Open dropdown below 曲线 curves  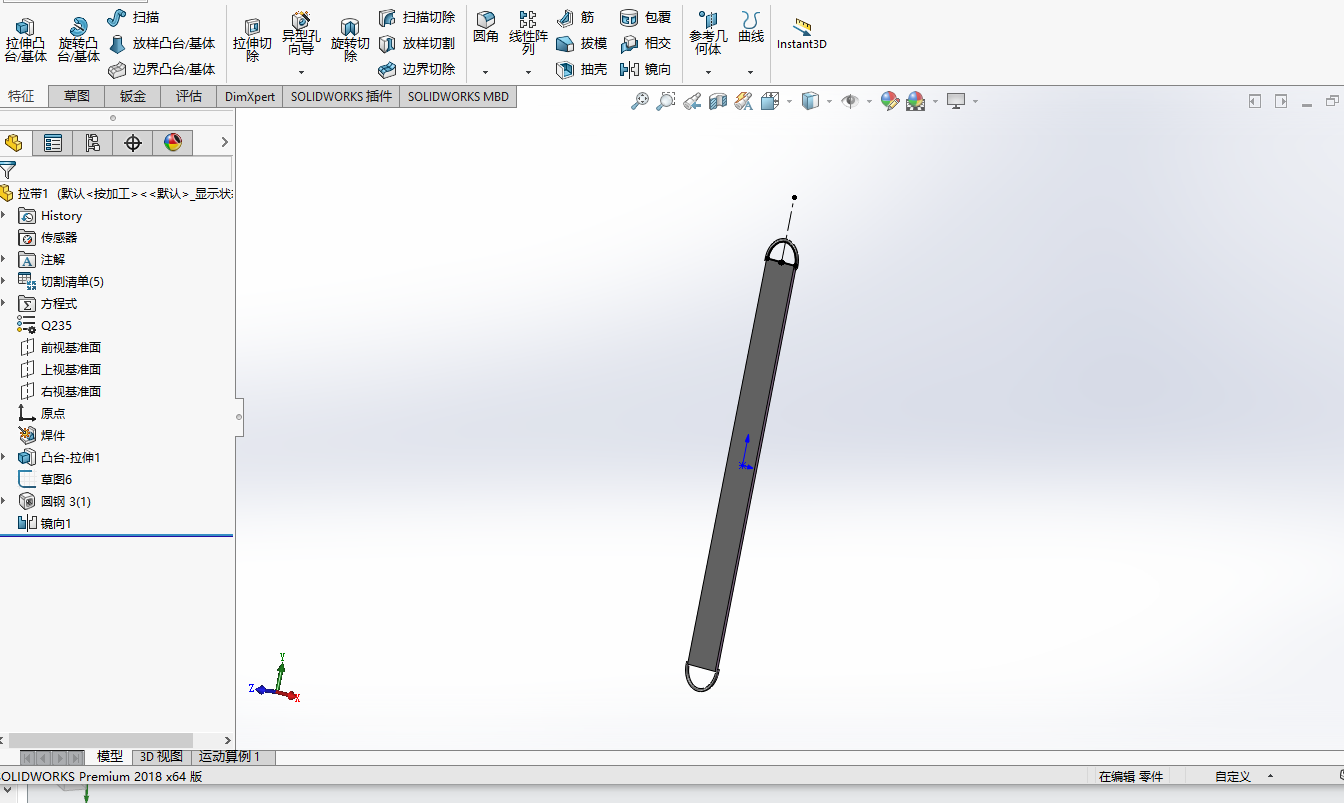click(x=751, y=72)
